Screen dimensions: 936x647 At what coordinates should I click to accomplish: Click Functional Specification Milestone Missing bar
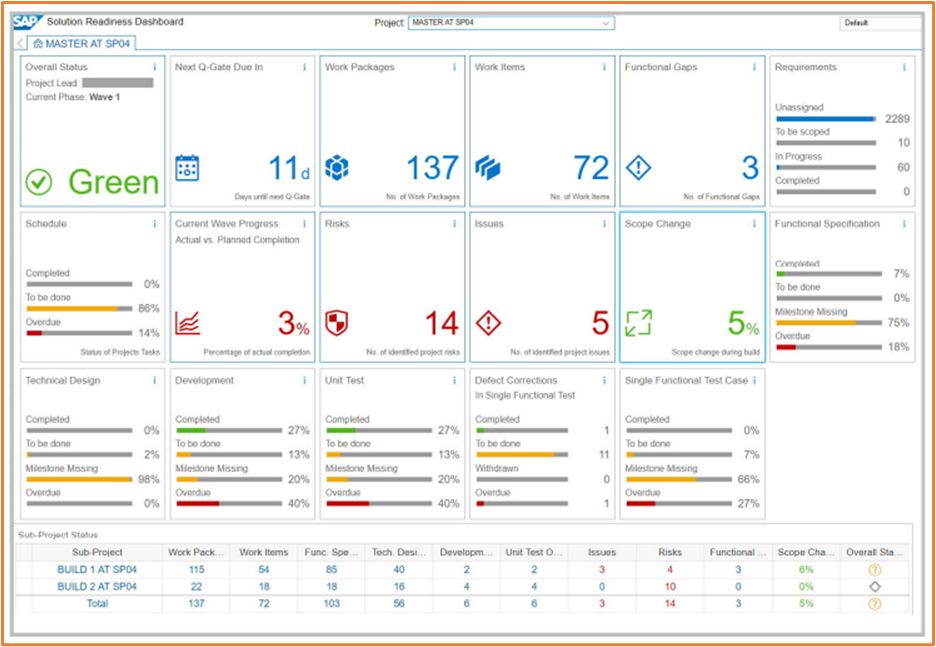829,322
